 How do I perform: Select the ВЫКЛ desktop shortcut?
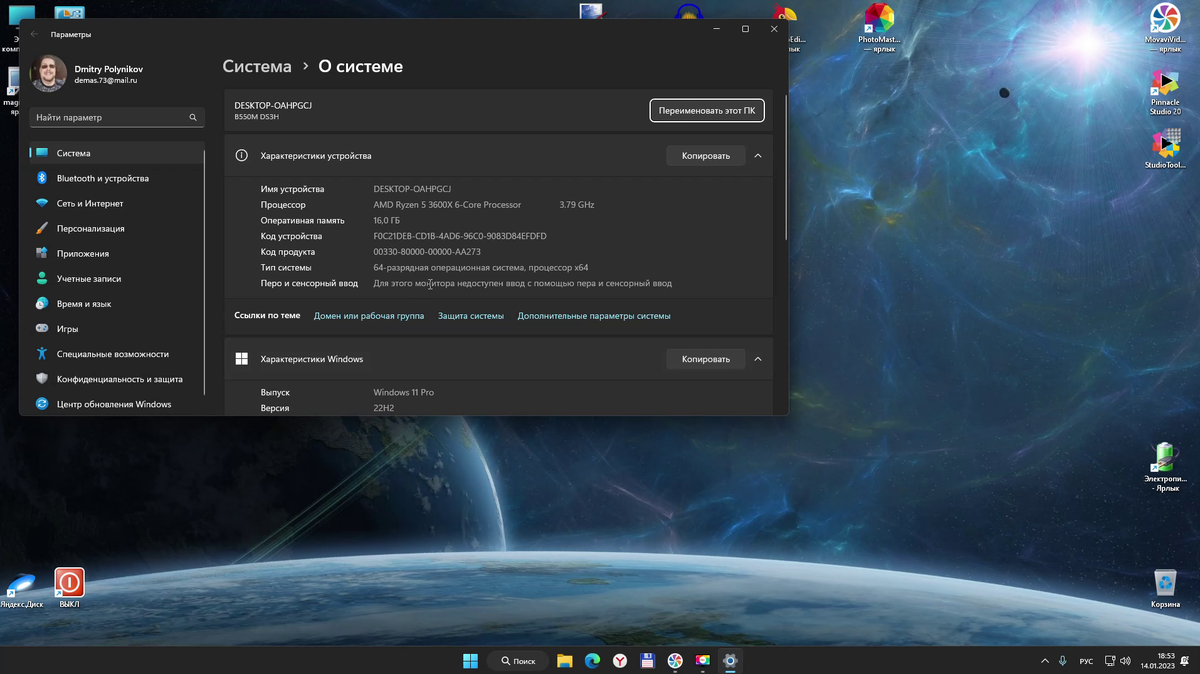tap(69, 589)
